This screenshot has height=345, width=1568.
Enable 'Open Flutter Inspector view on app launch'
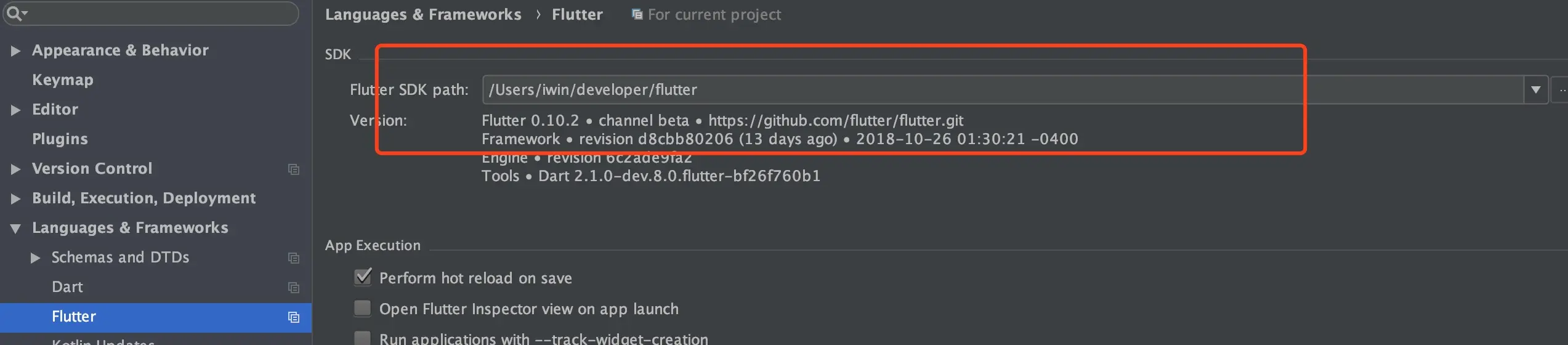point(363,308)
